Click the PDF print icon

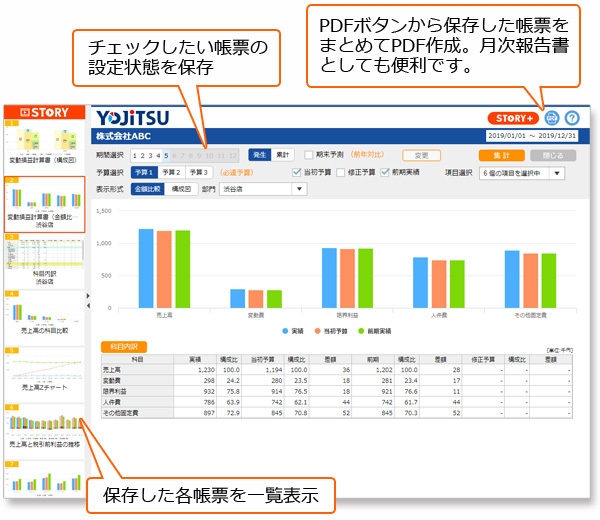click(x=551, y=117)
